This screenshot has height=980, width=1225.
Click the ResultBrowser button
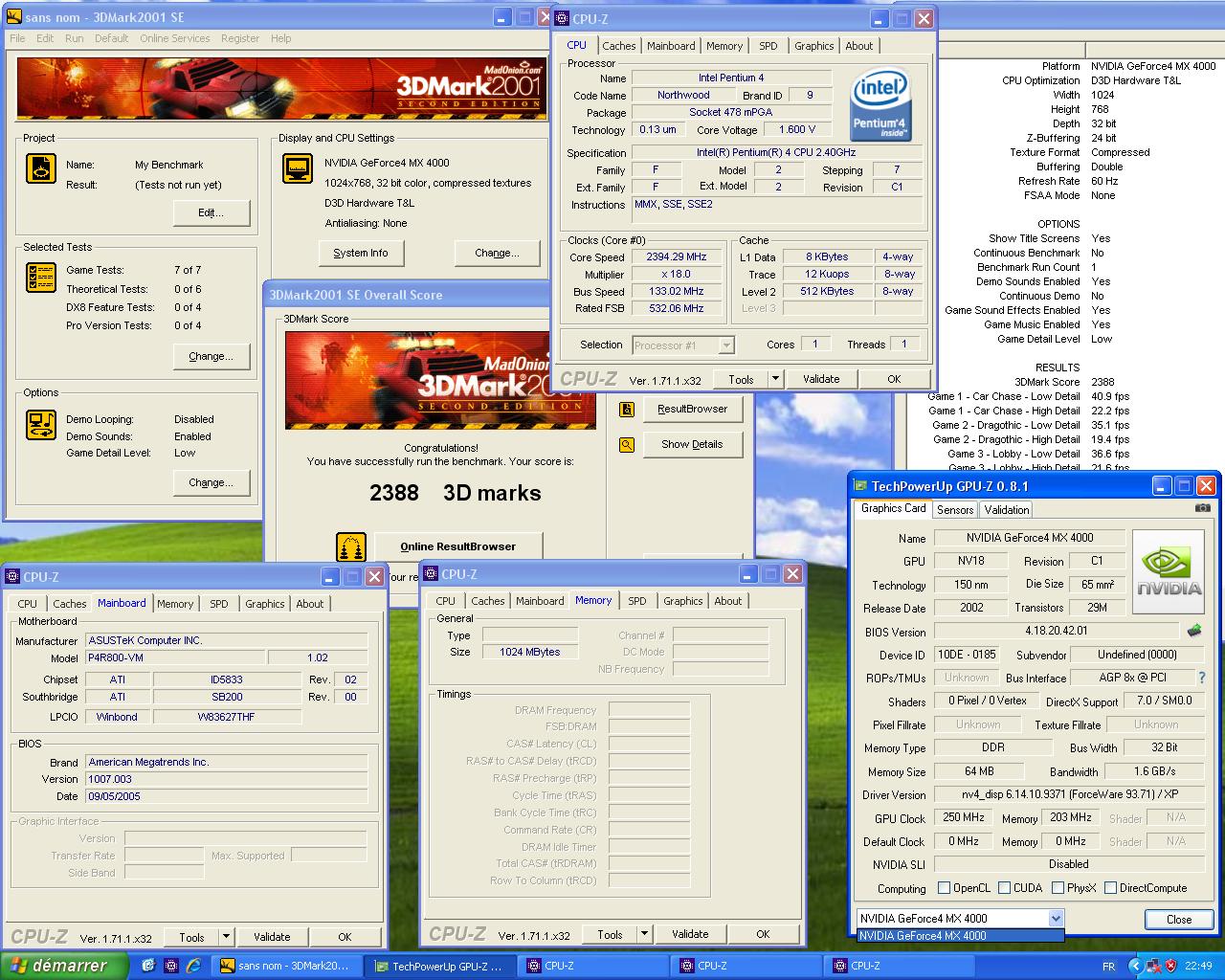[692, 409]
